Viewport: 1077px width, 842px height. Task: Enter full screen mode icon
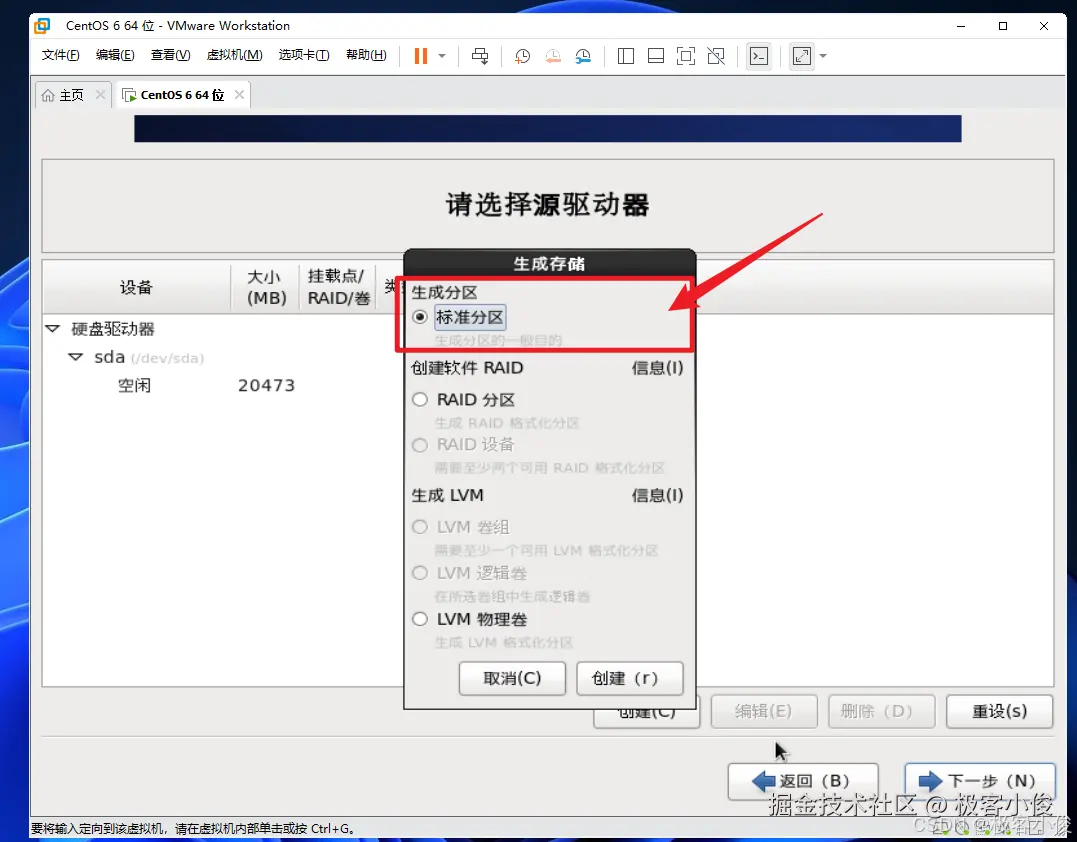[685, 56]
